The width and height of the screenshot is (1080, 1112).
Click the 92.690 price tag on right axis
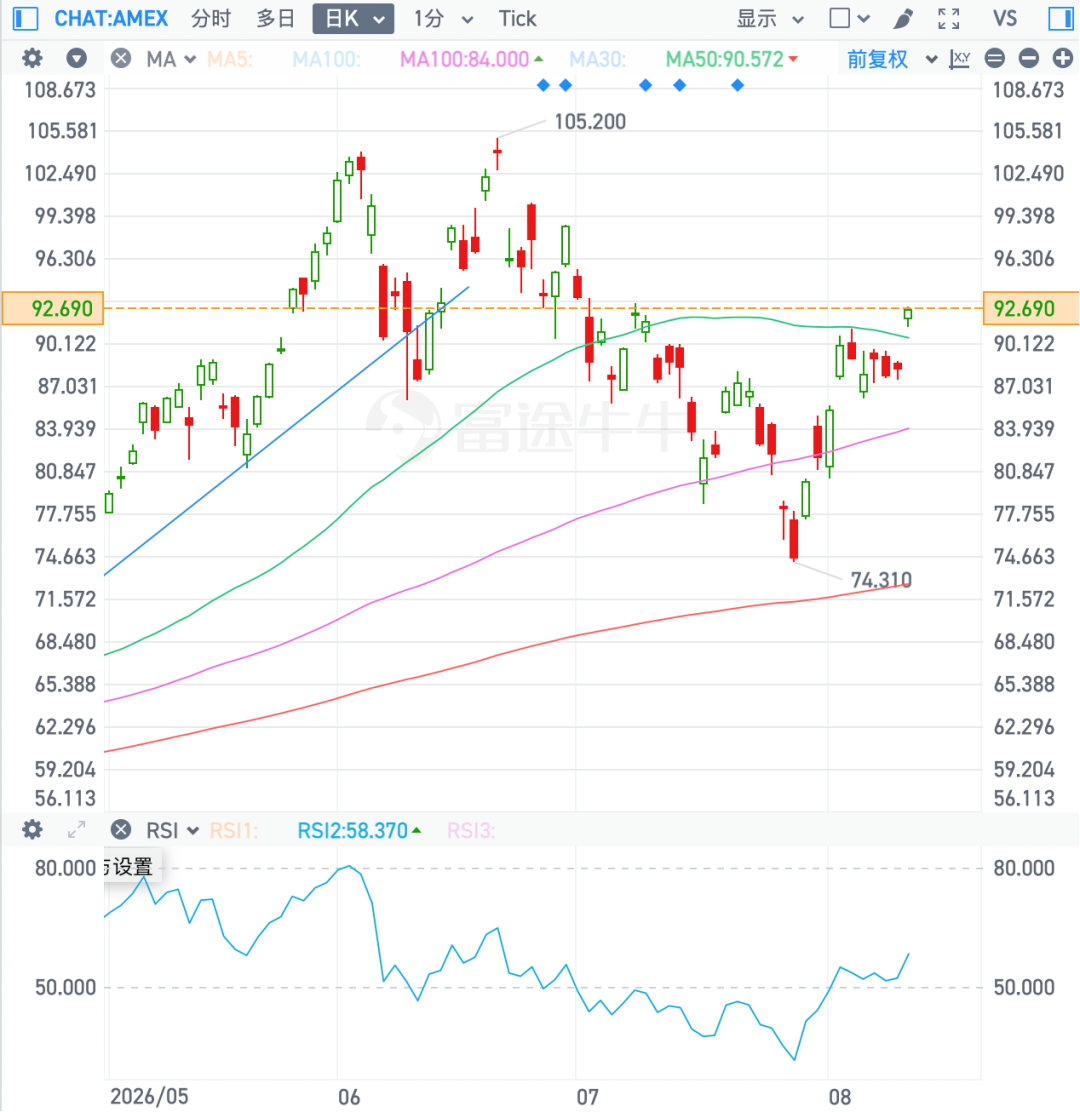point(1031,308)
